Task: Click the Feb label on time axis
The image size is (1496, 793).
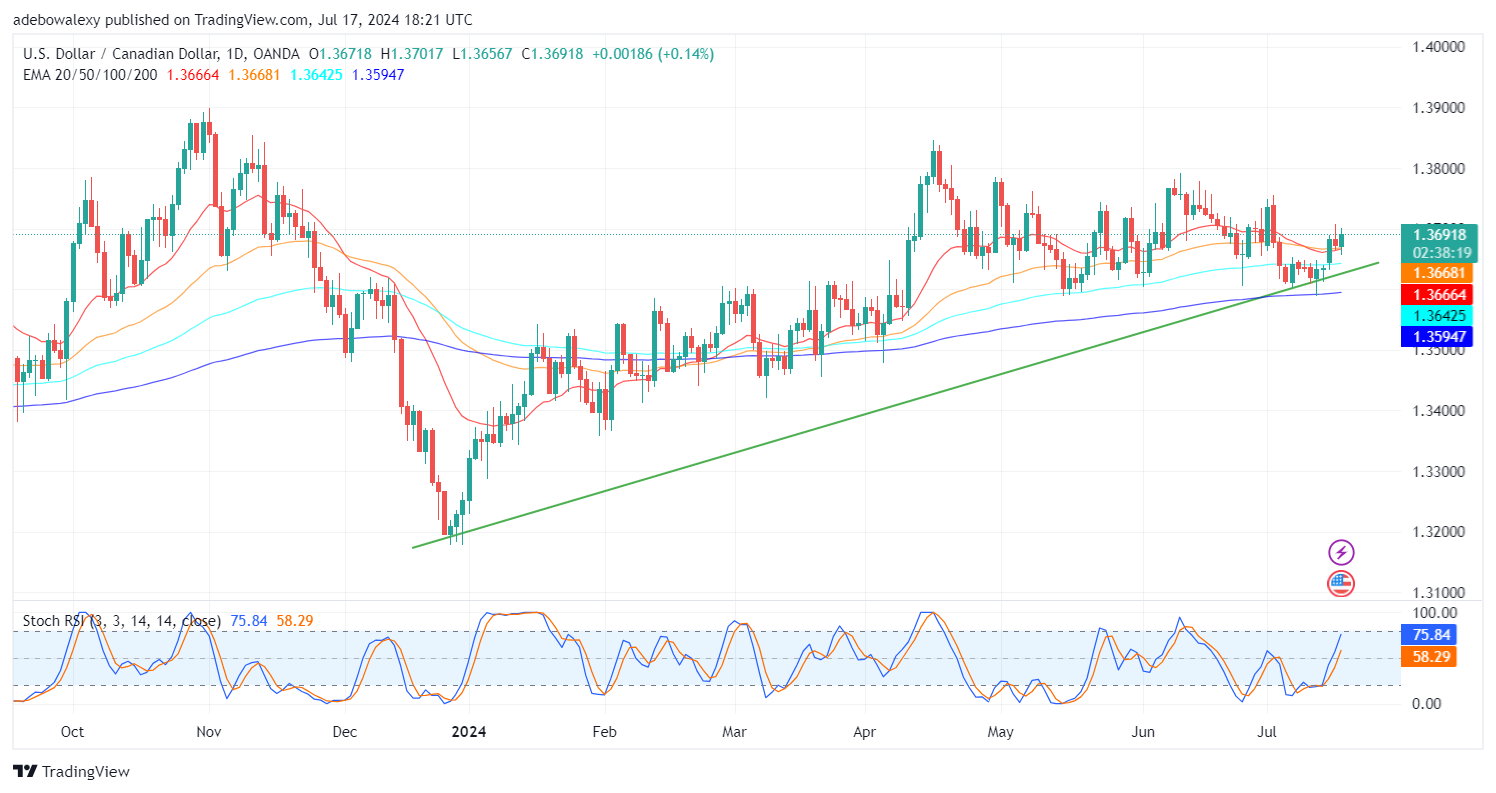Action: pos(603,732)
